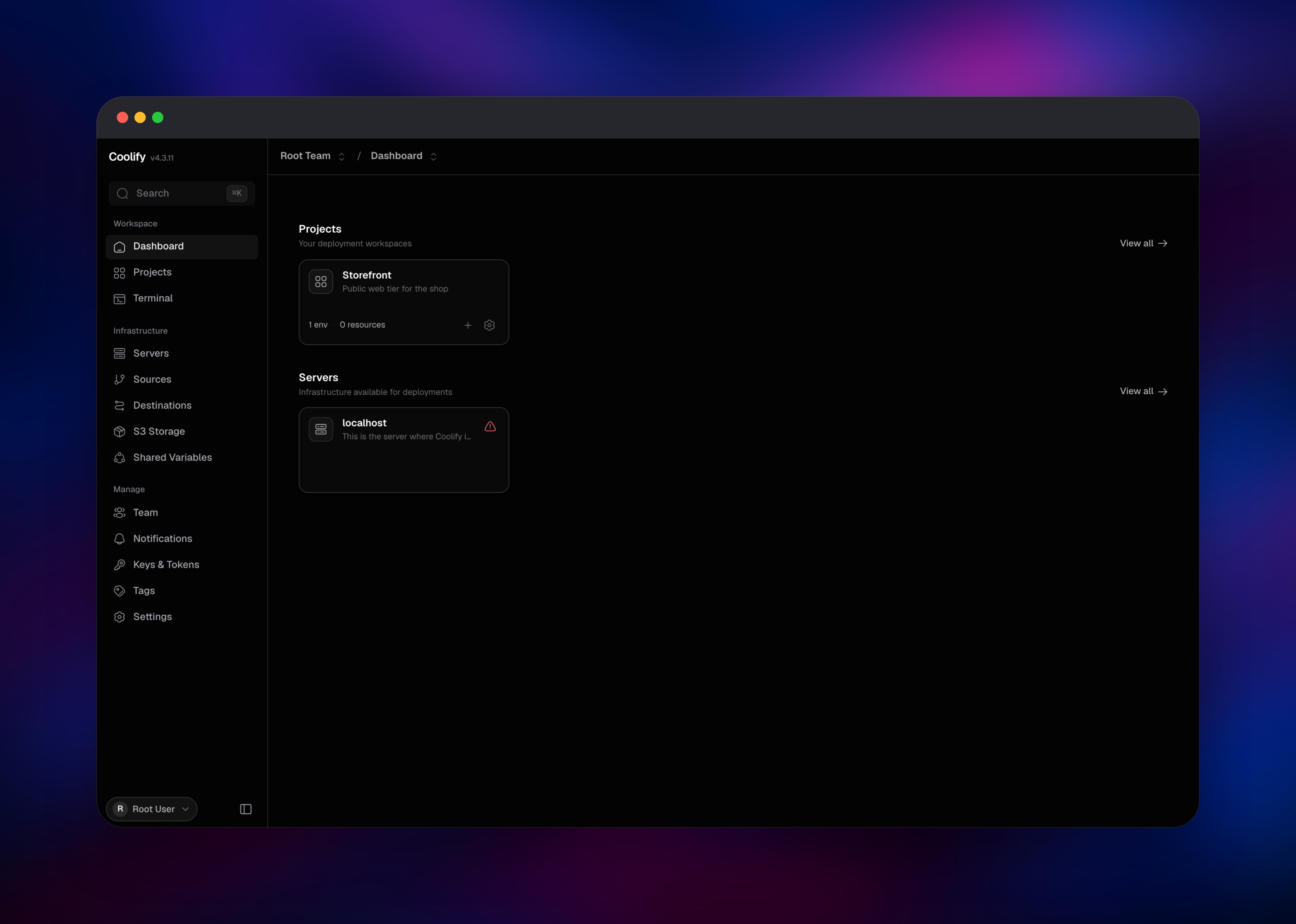Click the Coolify logo text
This screenshot has width=1296, height=924.
click(127, 157)
